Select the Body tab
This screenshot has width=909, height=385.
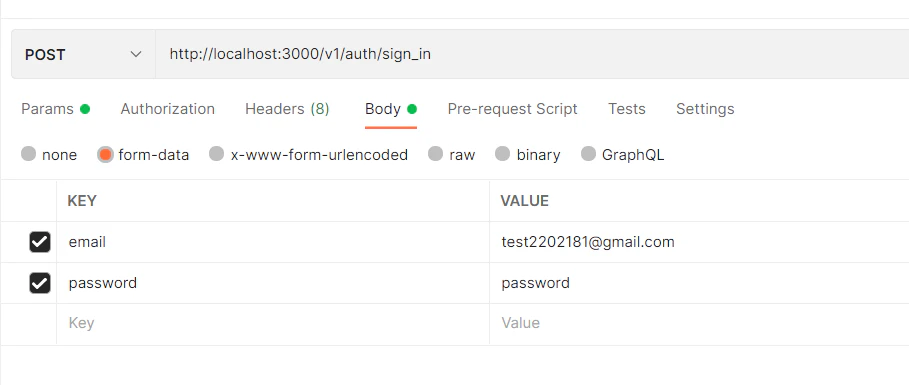tap(391, 109)
